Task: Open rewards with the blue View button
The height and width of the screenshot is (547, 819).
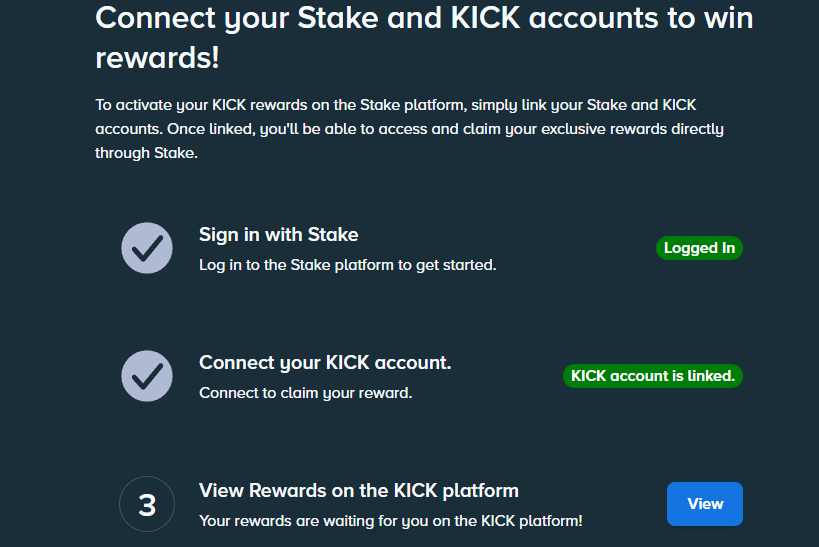Action: (x=705, y=504)
